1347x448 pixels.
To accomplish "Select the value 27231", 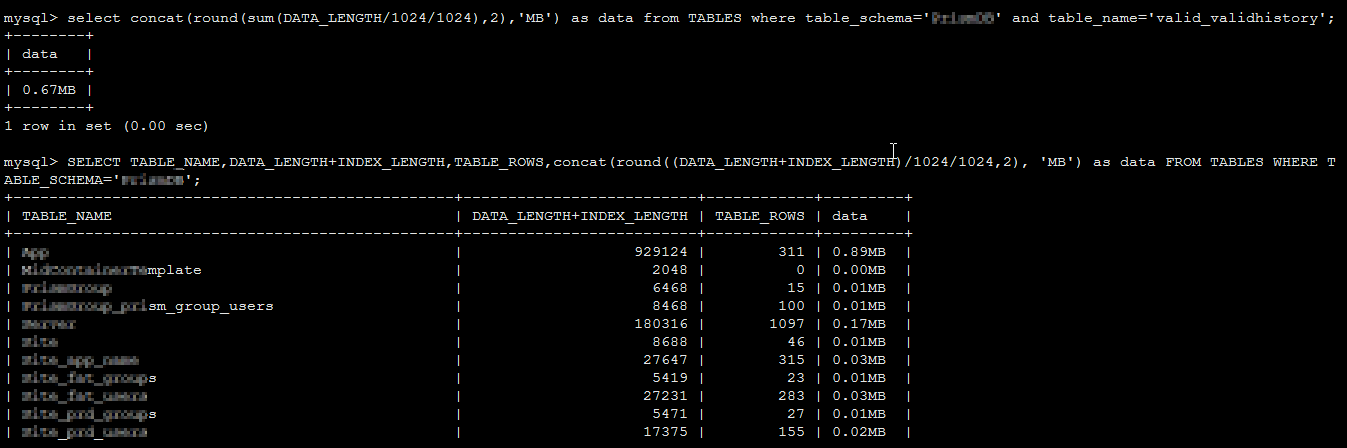I will pos(666,396).
